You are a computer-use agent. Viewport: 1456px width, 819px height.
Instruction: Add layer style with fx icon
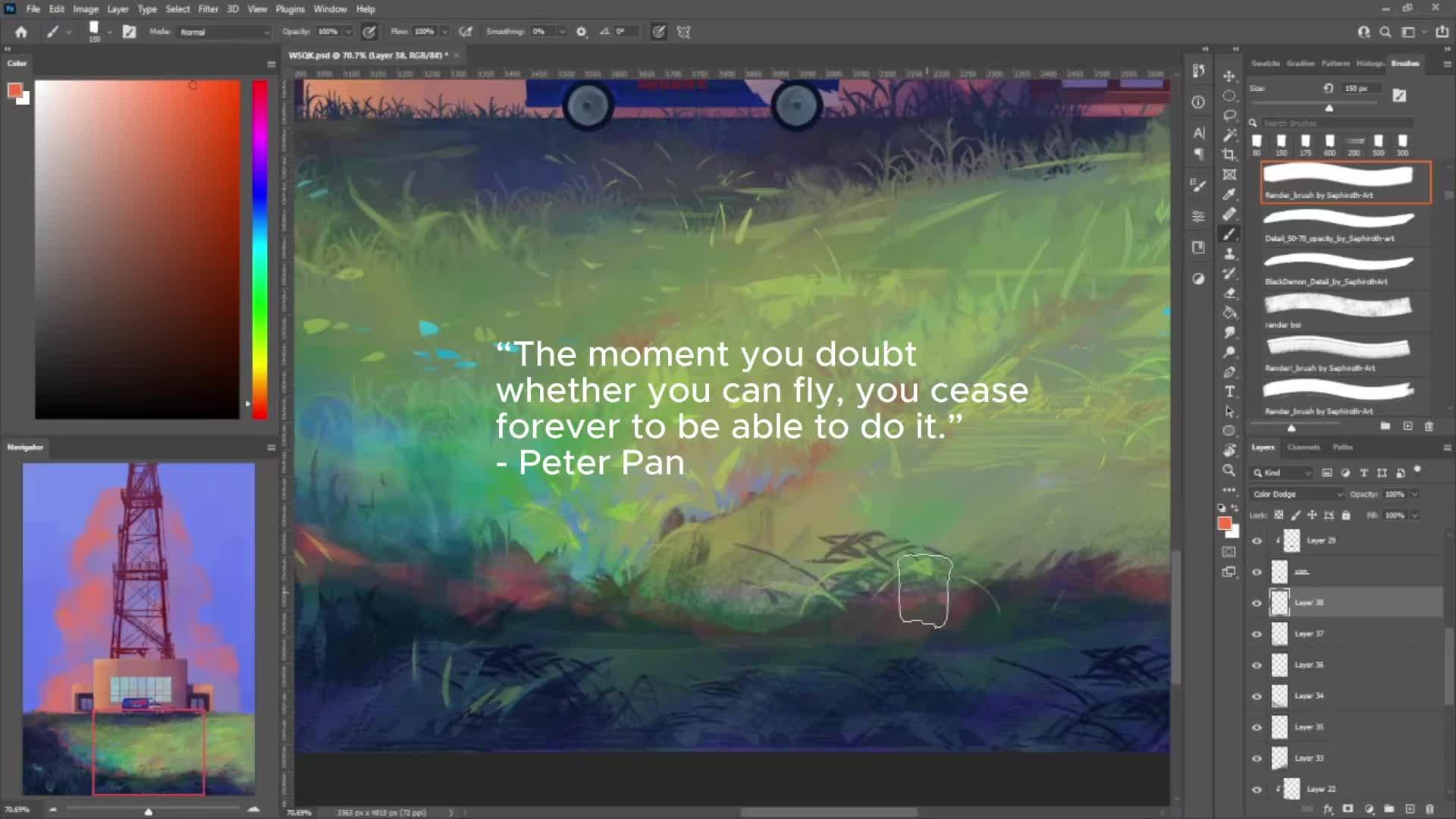click(1329, 809)
